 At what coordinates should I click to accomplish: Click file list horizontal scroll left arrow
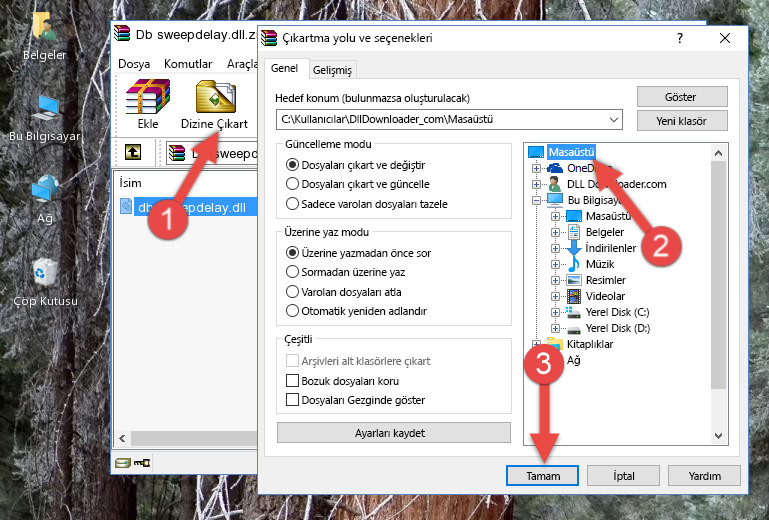[x=122, y=438]
